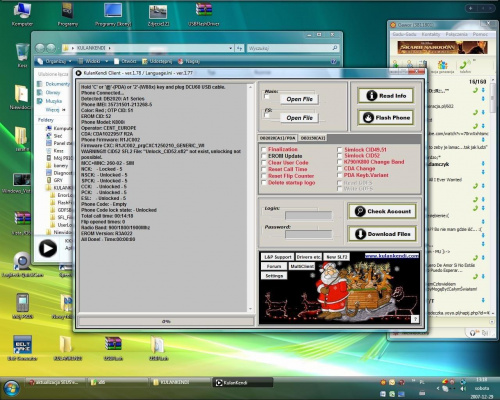Open Logitech QuickCam desktop icon
The width and height of the screenshot is (500, 400).
pyautogui.click(x=22, y=265)
